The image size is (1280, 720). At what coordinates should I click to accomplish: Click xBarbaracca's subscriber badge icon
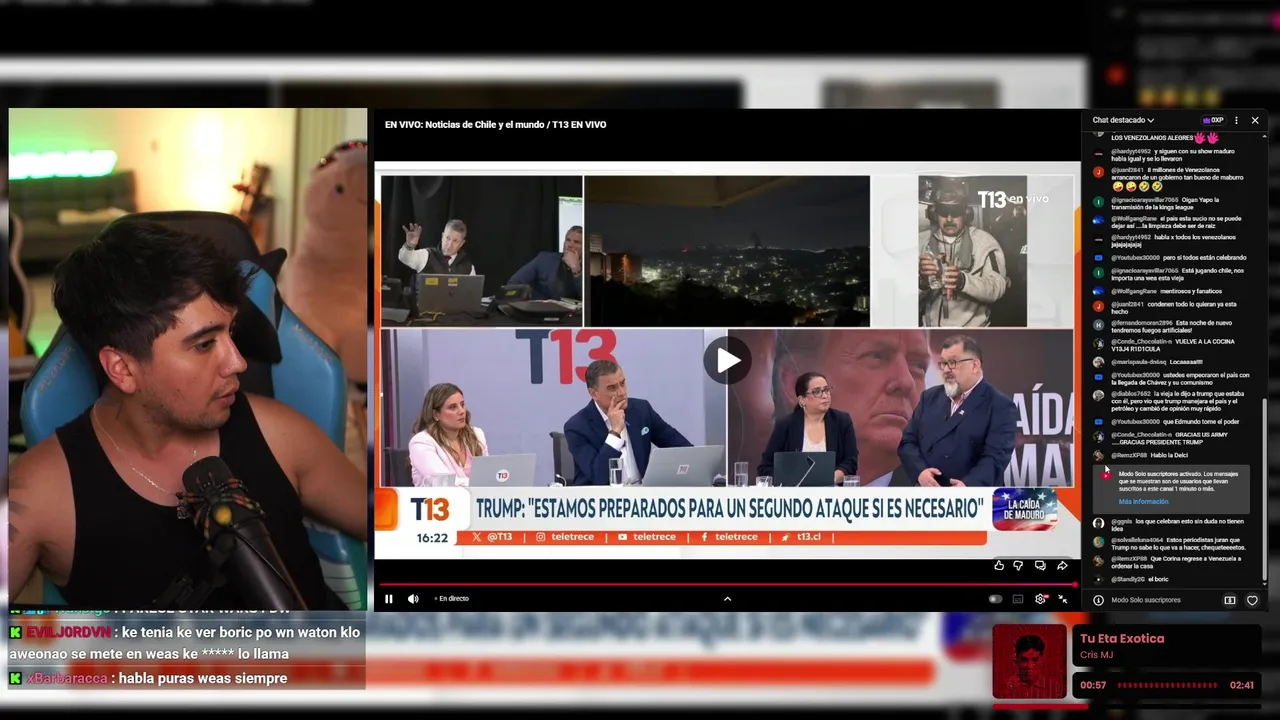tap(15, 678)
